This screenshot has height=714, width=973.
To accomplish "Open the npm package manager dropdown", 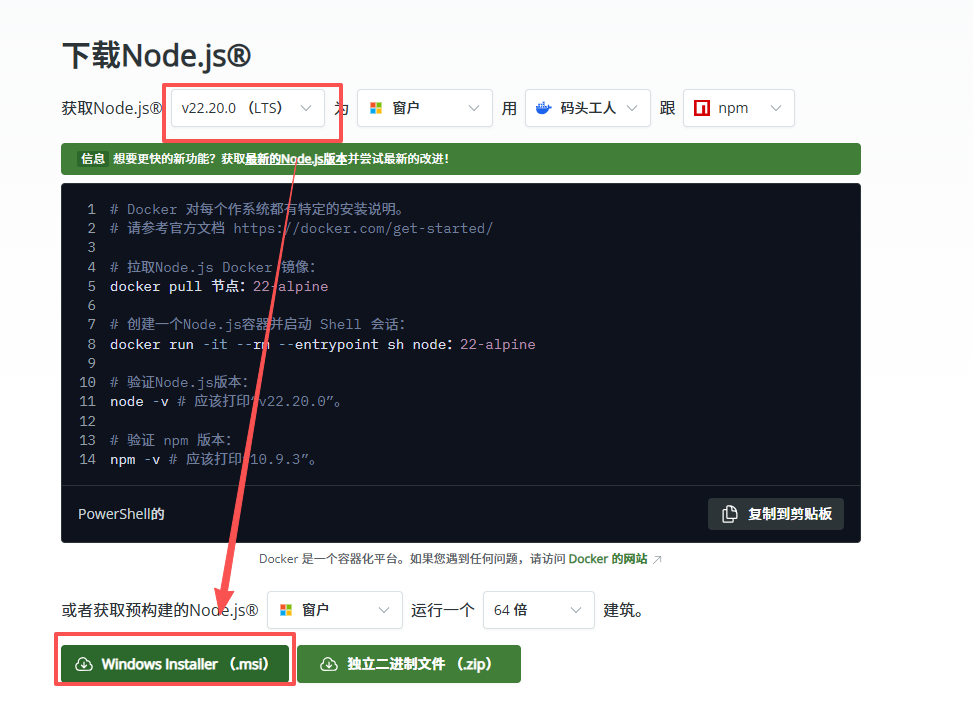I will (738, 108).
